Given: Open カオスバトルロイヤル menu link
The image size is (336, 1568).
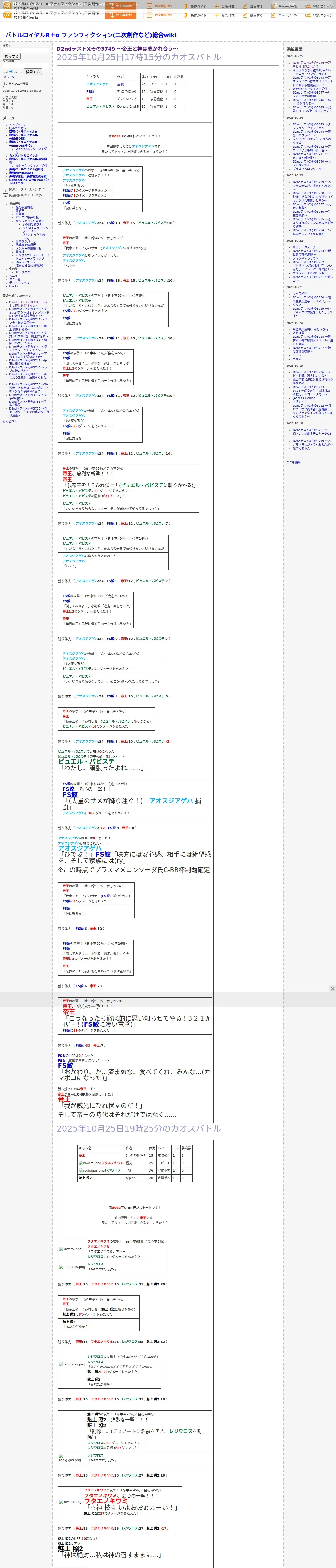Looking at the screenshot, I should pyautogui.click(x=23, y=155).
